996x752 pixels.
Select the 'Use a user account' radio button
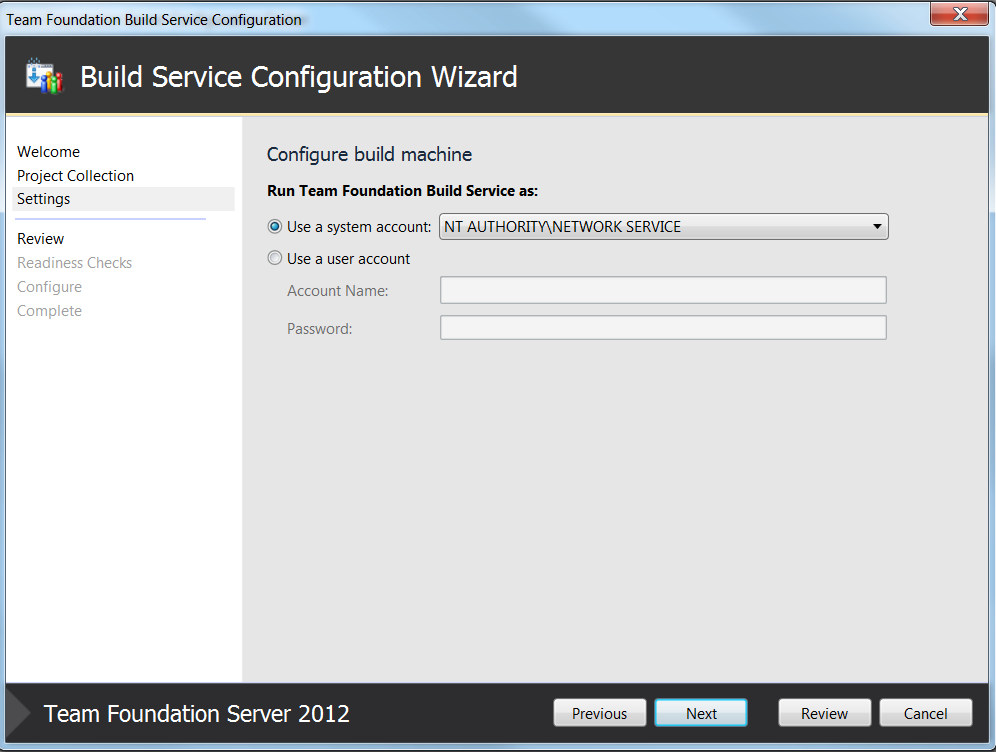(x=274, y=258)
